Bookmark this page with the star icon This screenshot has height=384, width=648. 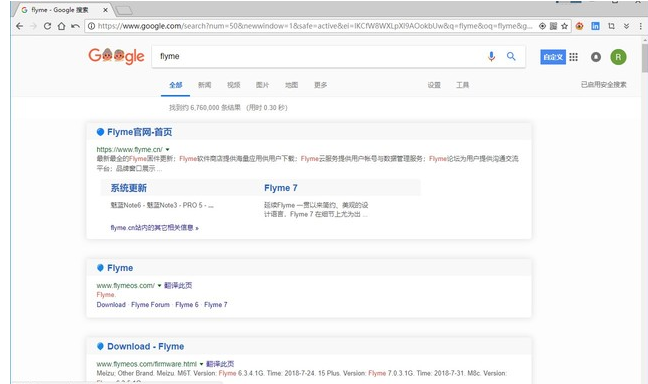(565, 26)
